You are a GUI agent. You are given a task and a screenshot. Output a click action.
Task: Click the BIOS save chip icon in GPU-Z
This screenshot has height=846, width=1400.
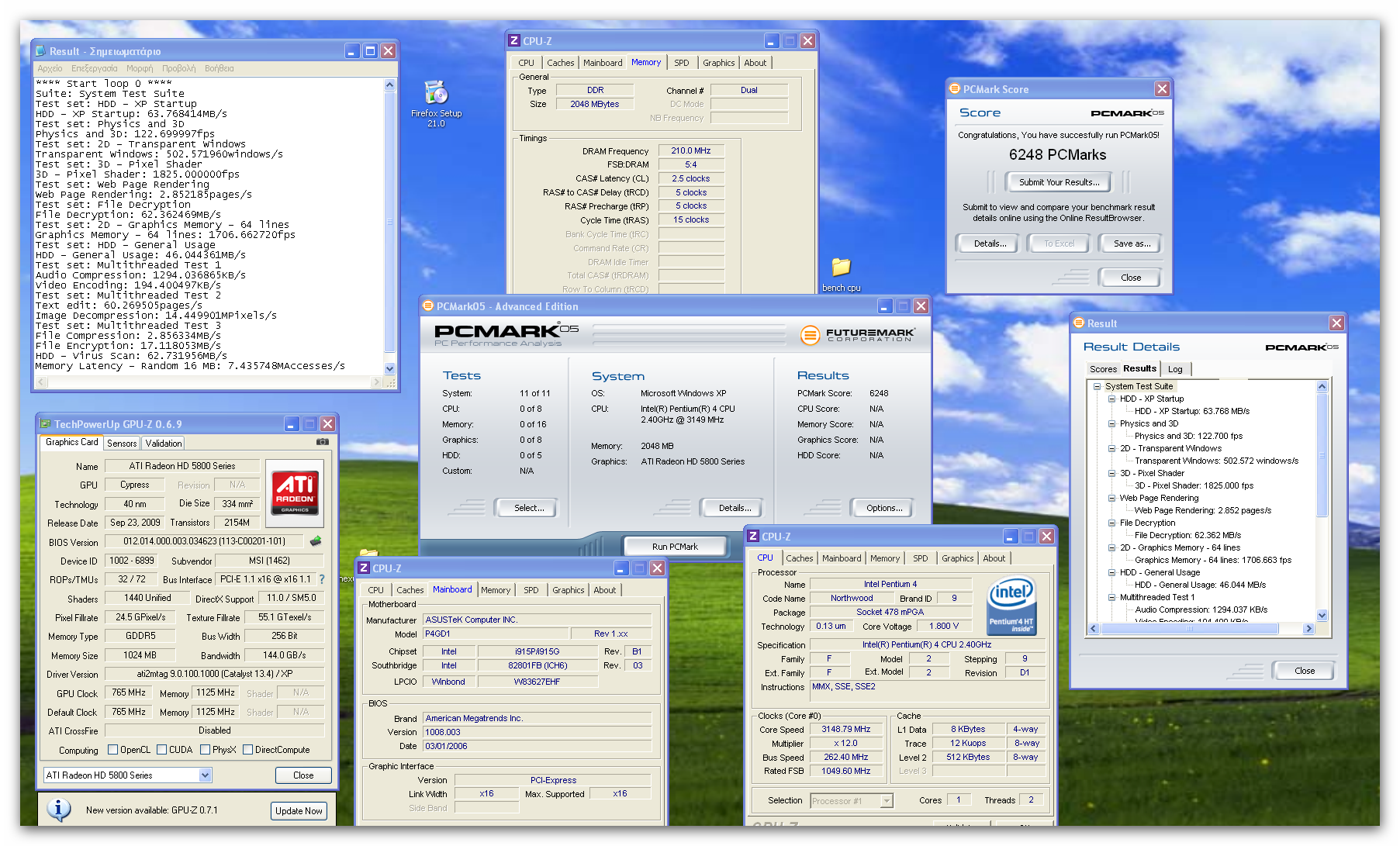(x=316, y=541)
